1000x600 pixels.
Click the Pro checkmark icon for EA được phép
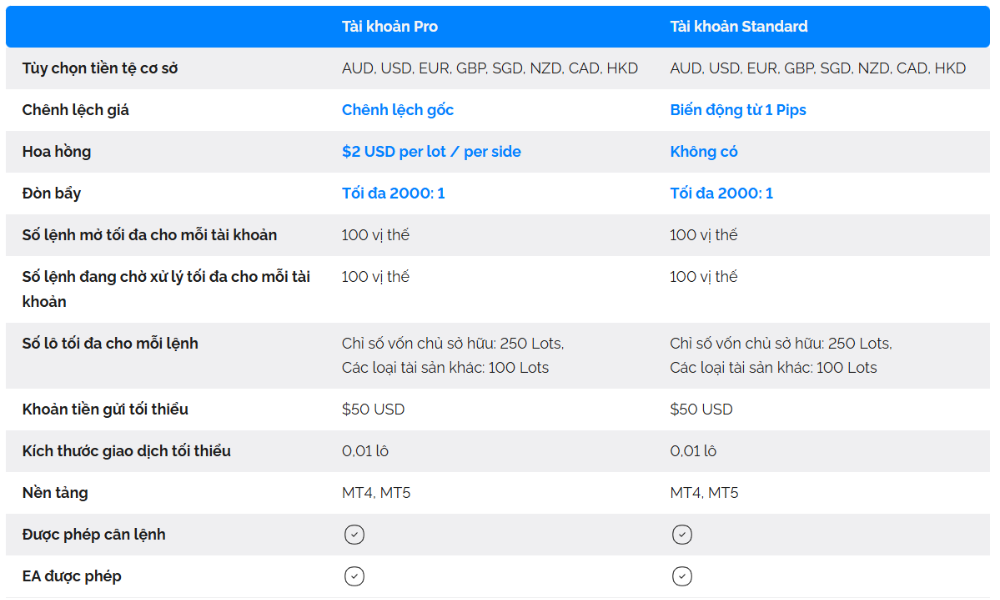coord(354,577)
